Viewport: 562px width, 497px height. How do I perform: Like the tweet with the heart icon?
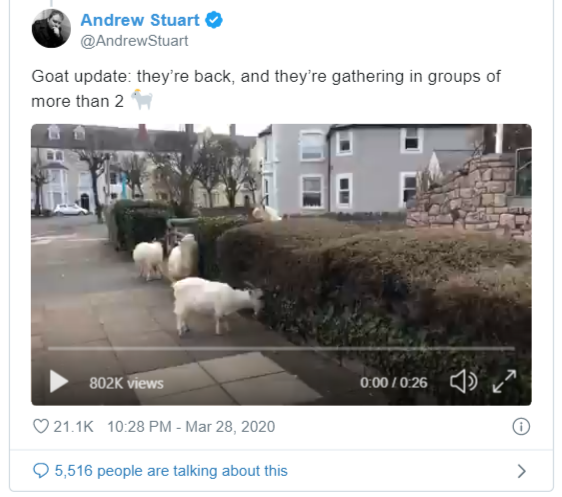point(41,426)
